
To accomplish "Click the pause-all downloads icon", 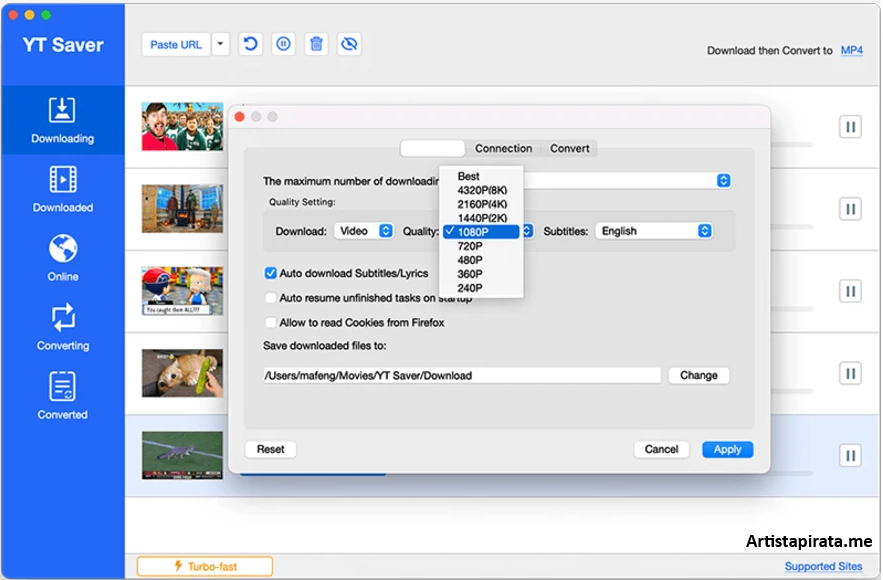I will 283,44.
